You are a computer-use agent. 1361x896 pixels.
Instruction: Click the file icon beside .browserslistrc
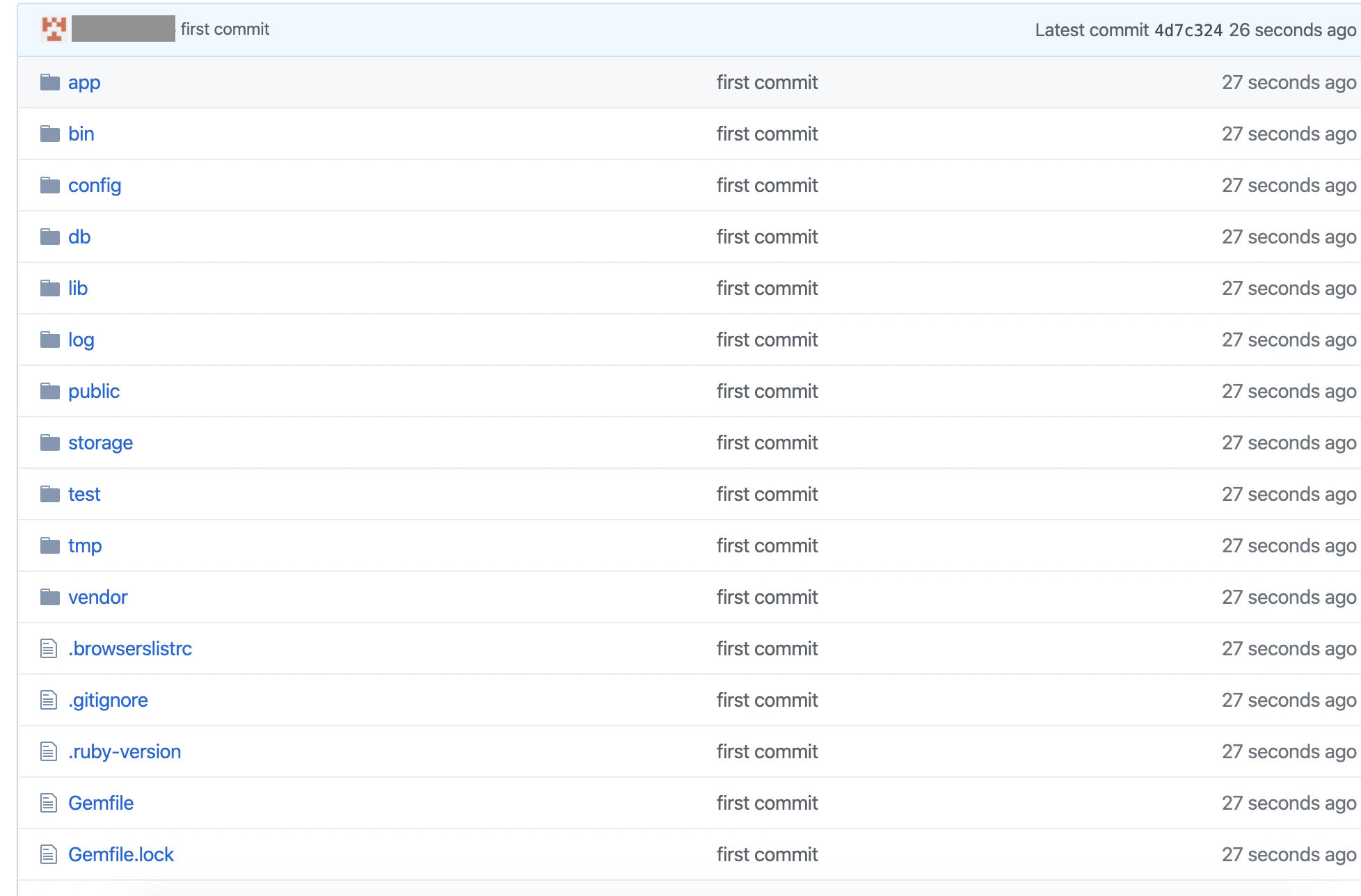(49, 648)
